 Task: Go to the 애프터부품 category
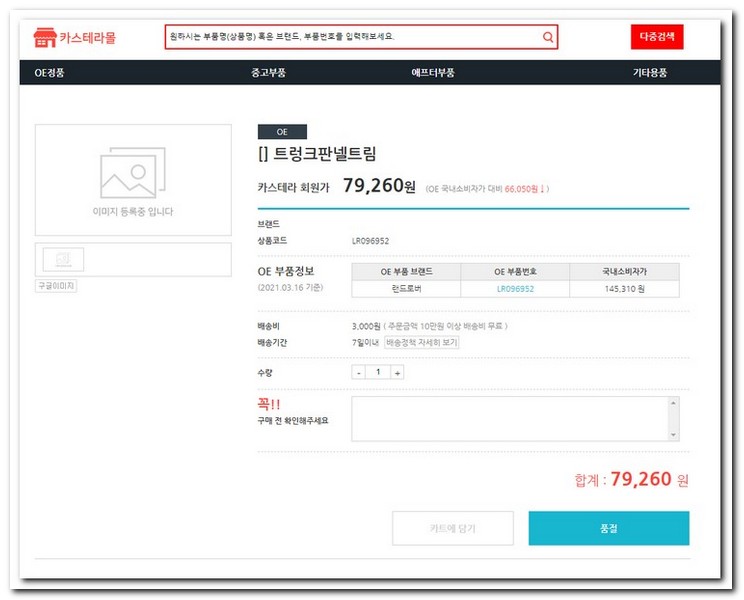pyautogui.click(x=432, y=73)
